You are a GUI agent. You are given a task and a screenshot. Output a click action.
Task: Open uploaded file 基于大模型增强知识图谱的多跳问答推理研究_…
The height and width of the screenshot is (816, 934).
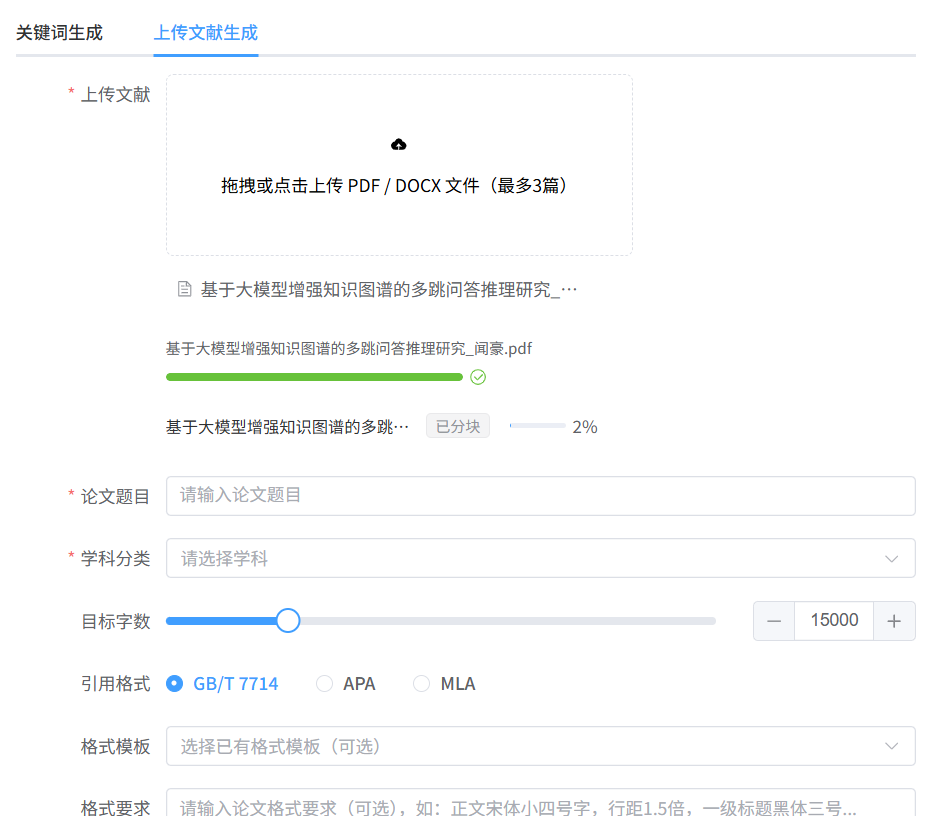click(389, 289)
